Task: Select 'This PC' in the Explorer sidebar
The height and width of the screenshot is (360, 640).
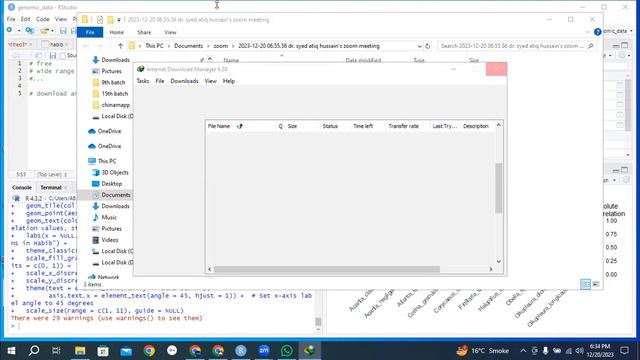Action: 102,161
